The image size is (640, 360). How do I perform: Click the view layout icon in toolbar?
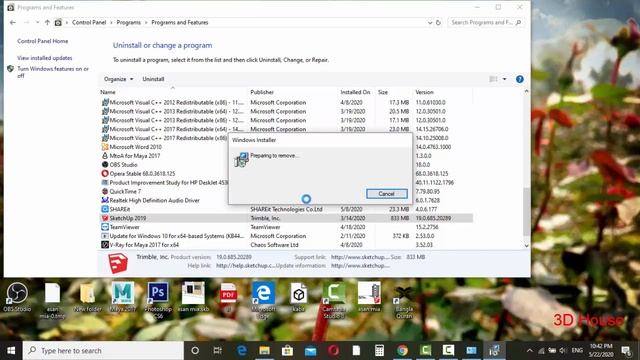click(x=493, y=79)
